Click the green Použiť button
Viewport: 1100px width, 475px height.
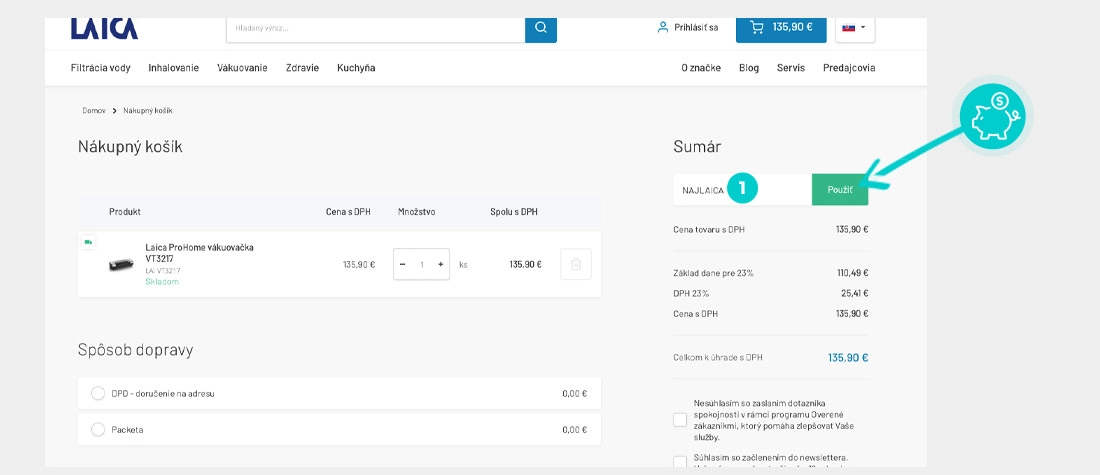coord(840,190)
